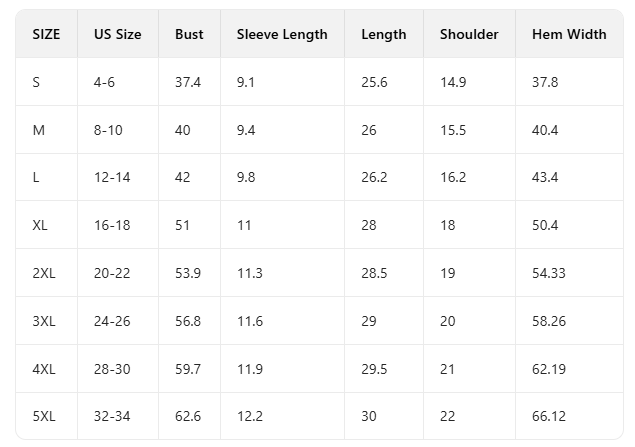The width and height of the screenshot is (635, 447).
Task: Click the 2XL size row label
Action: click(x=44, y=273)
